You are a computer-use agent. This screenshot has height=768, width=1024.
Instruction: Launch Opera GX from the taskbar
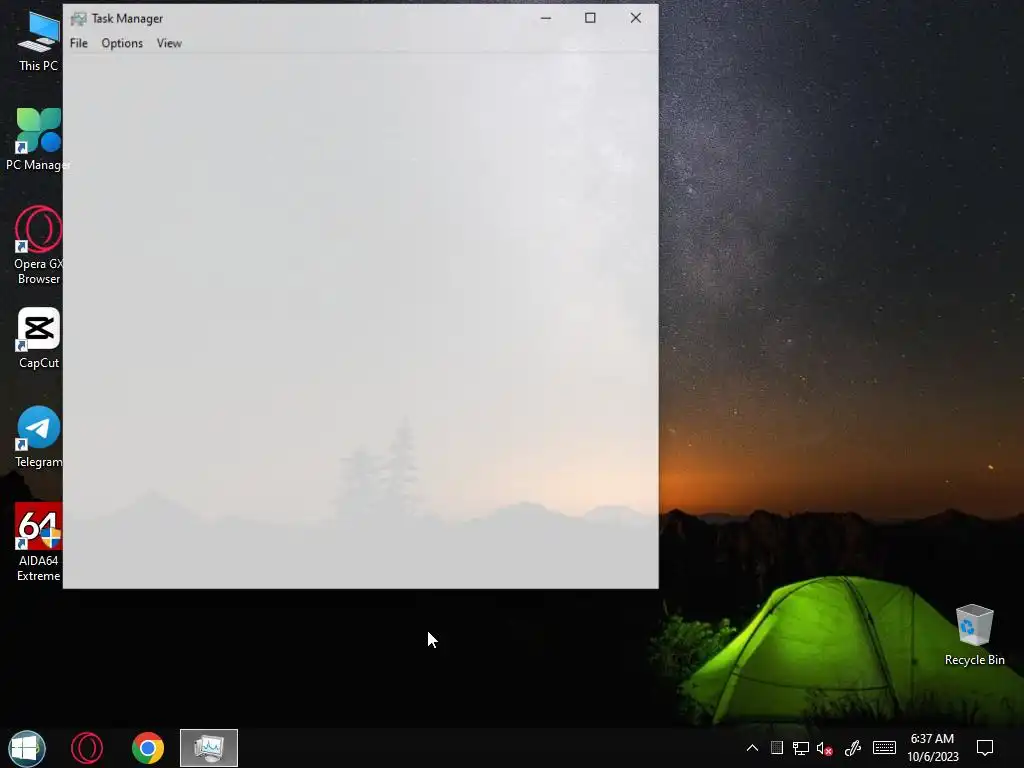point(87,748)
